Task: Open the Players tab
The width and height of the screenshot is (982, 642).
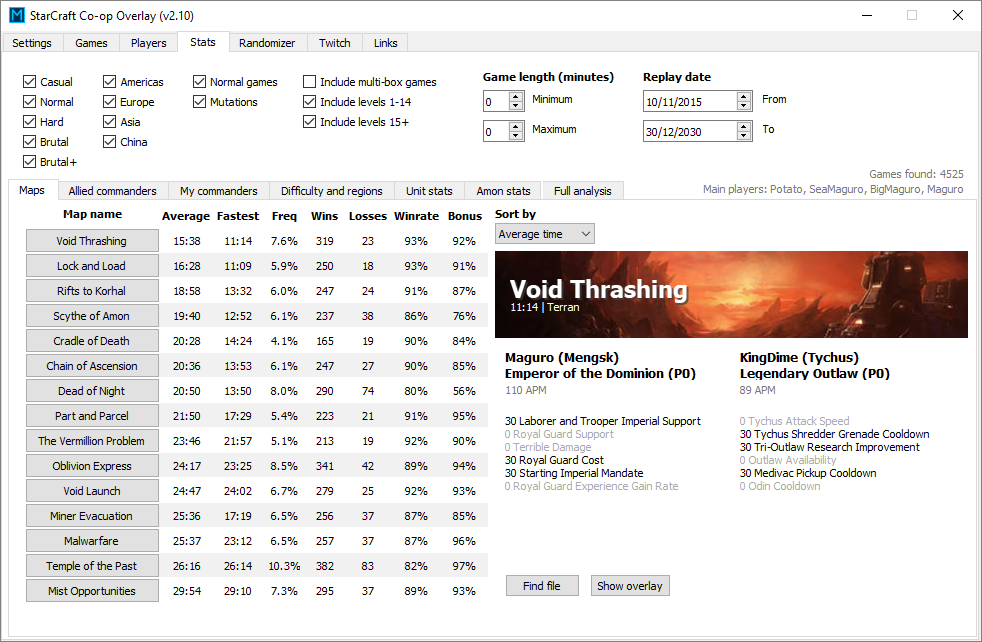Action: click(148, 43)
